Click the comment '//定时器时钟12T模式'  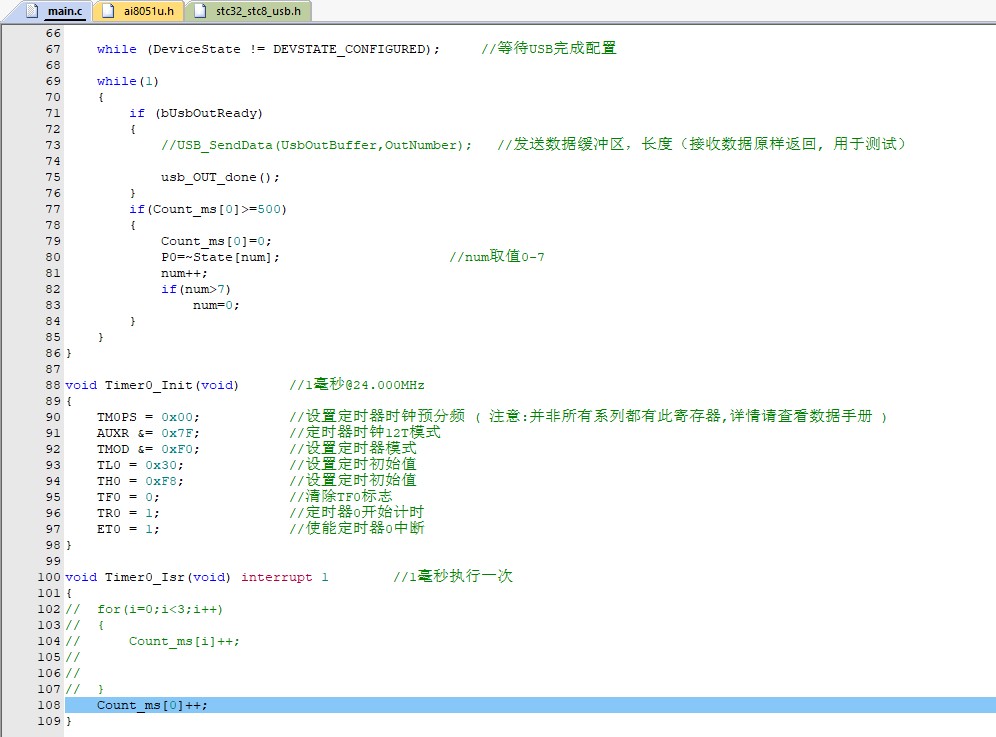[x=365, y=433]
